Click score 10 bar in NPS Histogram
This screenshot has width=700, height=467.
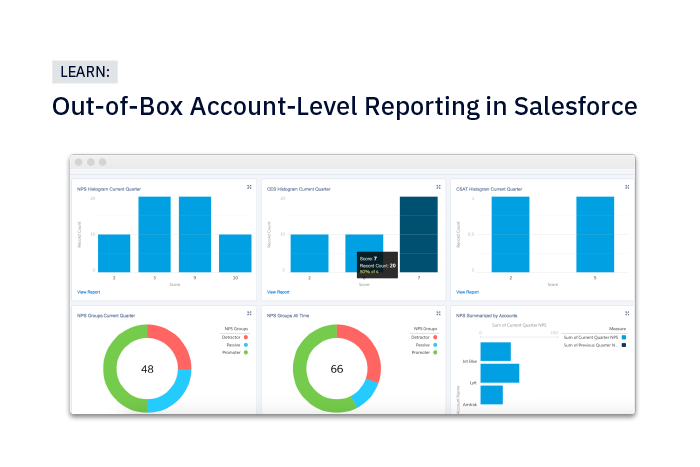click(235, 252)
